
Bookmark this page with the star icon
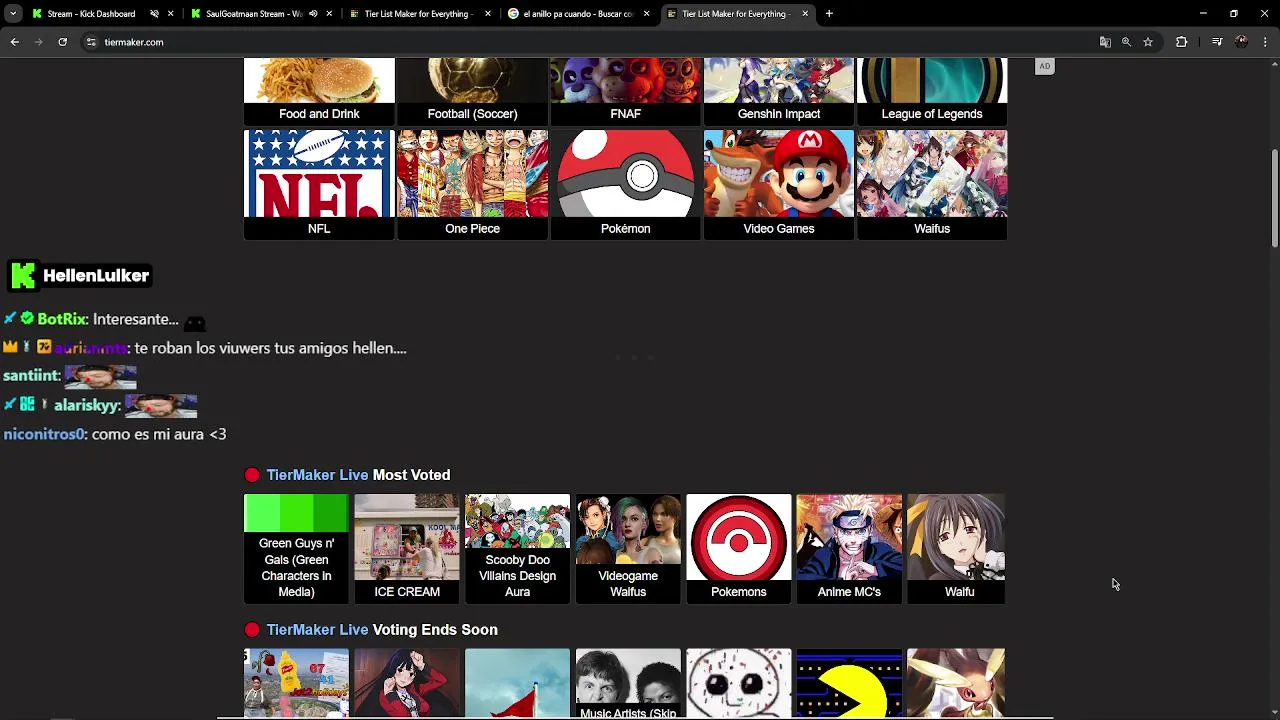pyautogui.click(x=1148, y=42)
